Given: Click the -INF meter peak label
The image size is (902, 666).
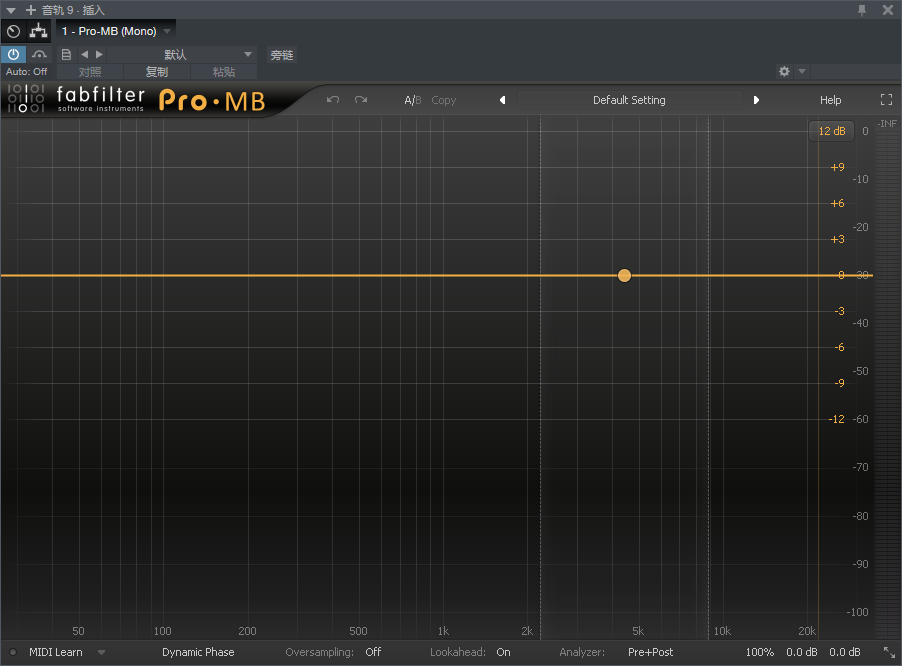Looking at the screenshot, I should [887, 124].
